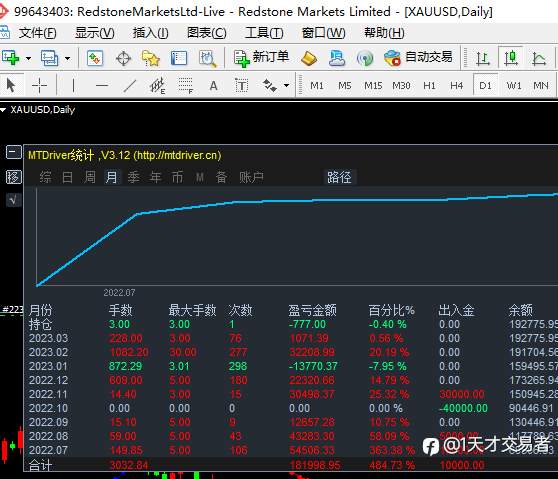Open the 文件(F) menu

(x=37, y=33)
